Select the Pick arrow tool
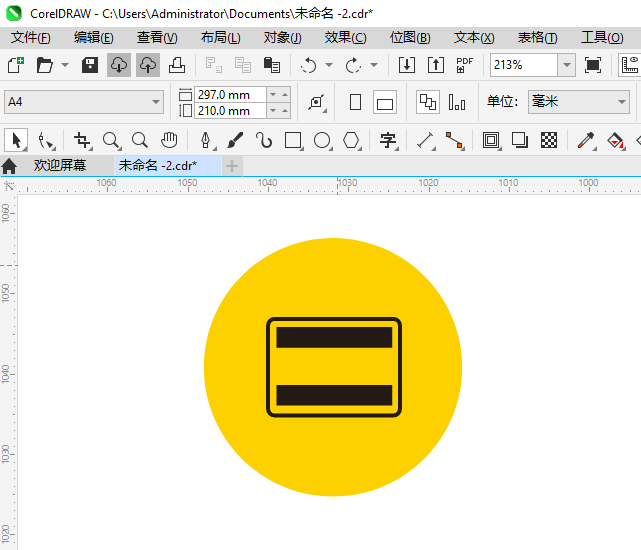Image resolution: width=641 pixels, height=550 pixels. pyautogui.click(x=16, y=141)
